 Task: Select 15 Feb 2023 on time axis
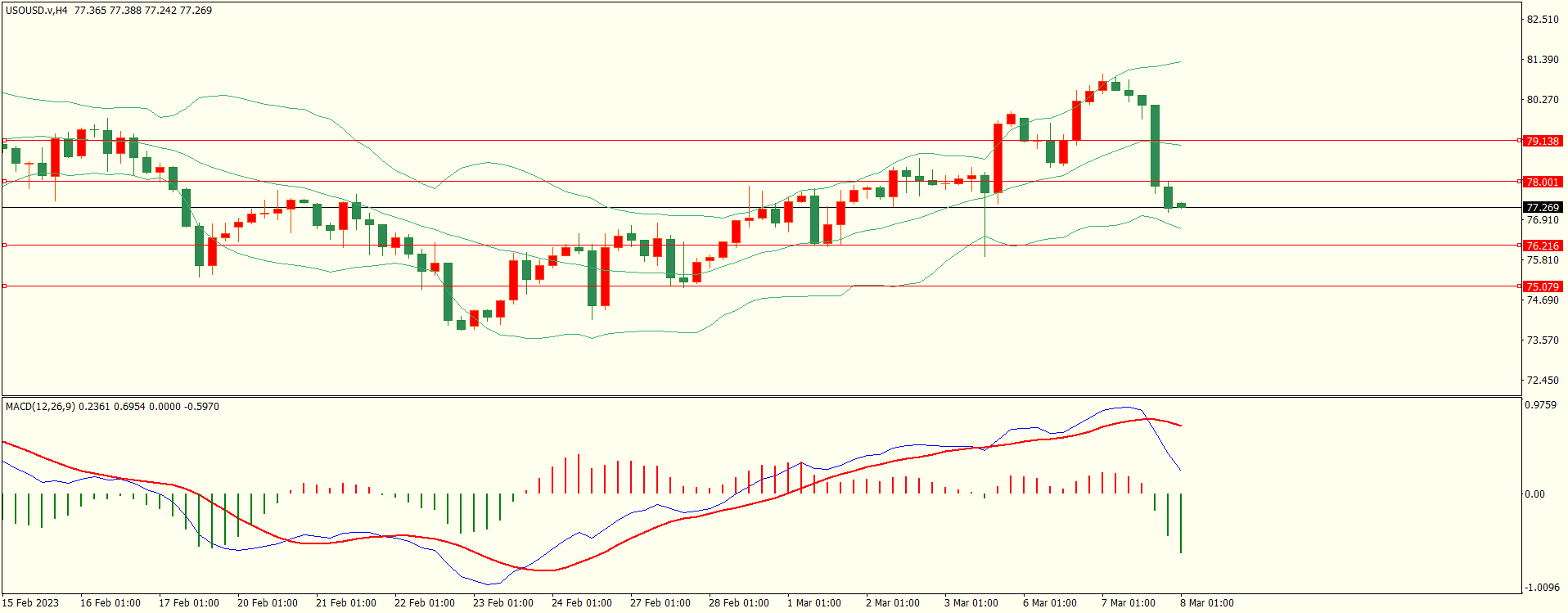click(x=31, y=603)
